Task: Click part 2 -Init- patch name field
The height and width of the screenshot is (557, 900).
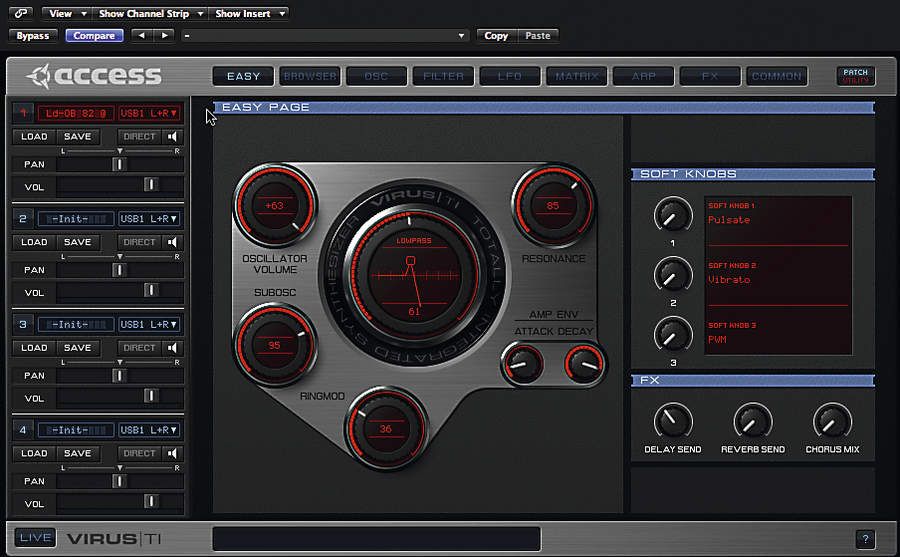Action: pyautogui.click(x=76, y=219)
